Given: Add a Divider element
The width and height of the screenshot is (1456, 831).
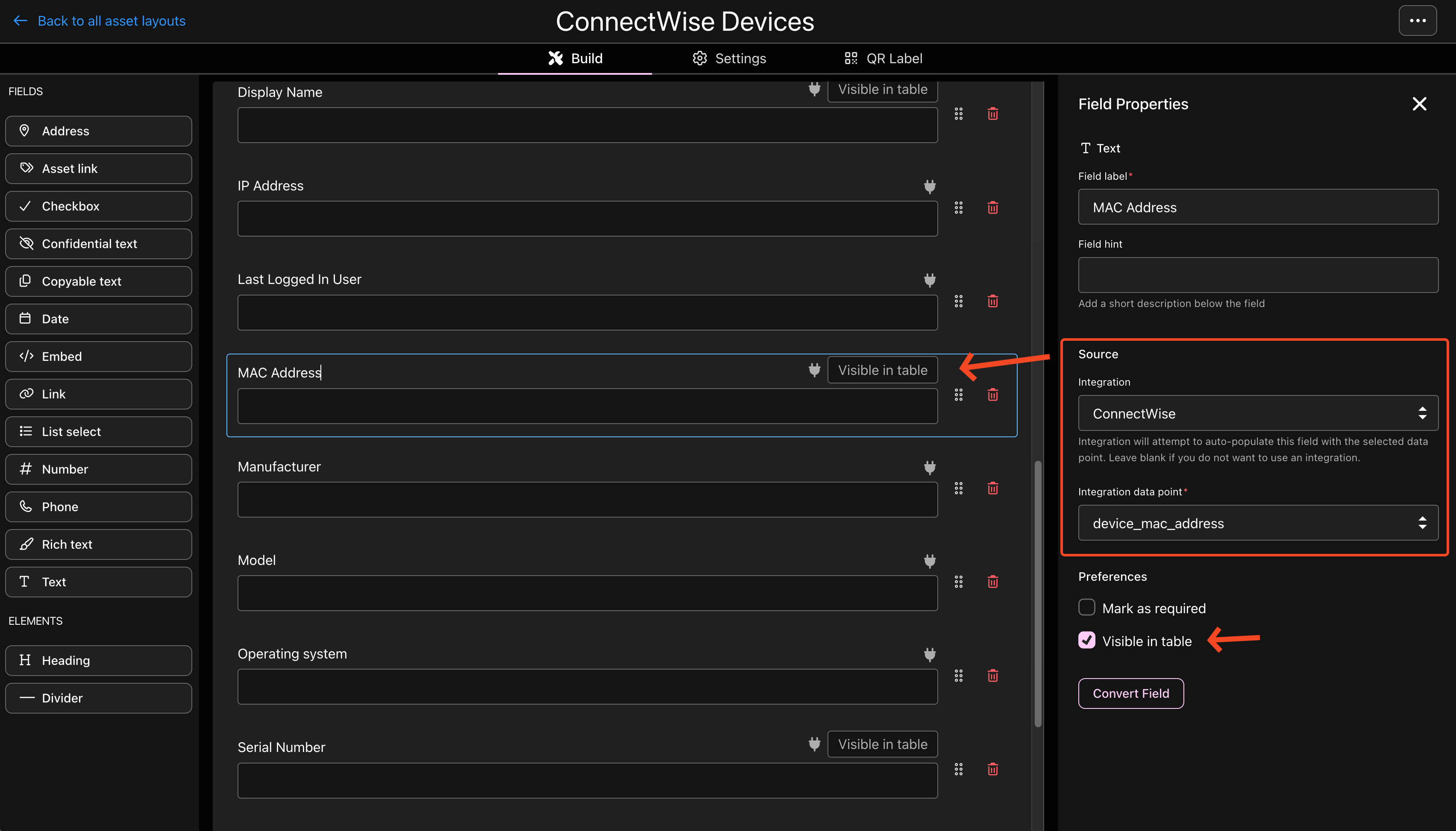Looking at the screenshot, I should (x=99, y=698).
